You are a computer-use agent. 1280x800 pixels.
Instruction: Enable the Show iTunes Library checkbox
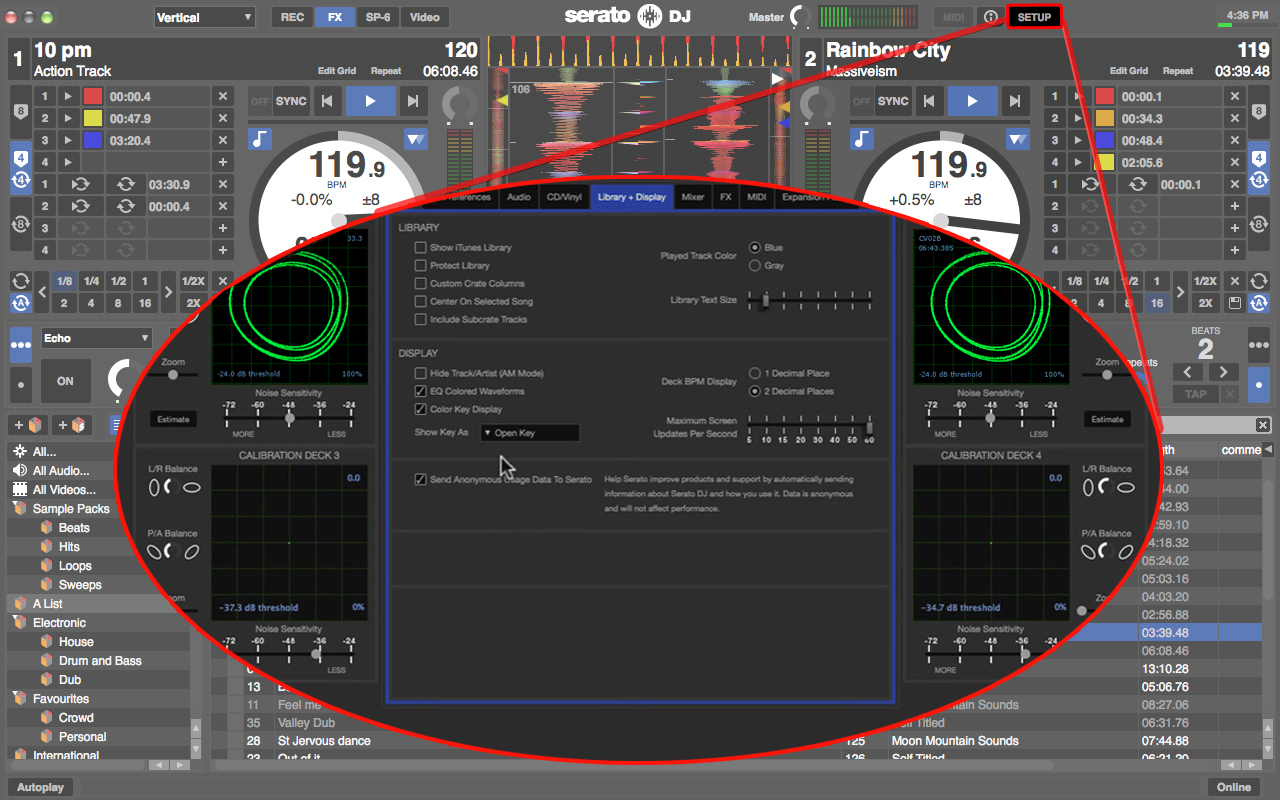point(421,248)
